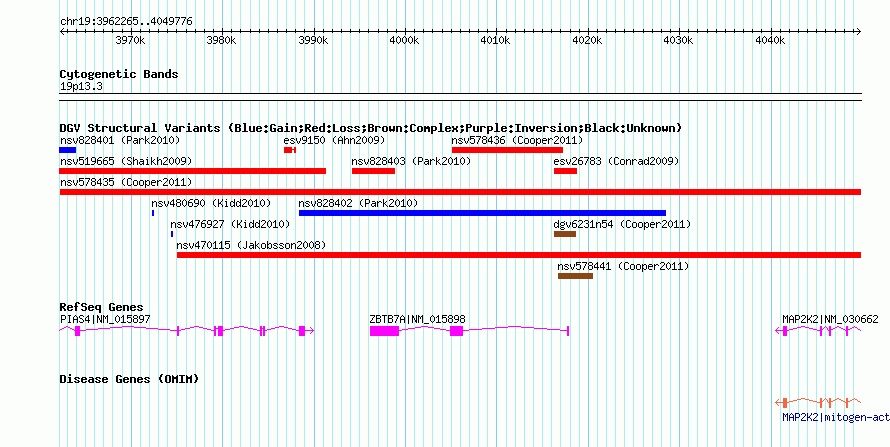Click the 3980k ruler tick label

click(x=222, y=41)
